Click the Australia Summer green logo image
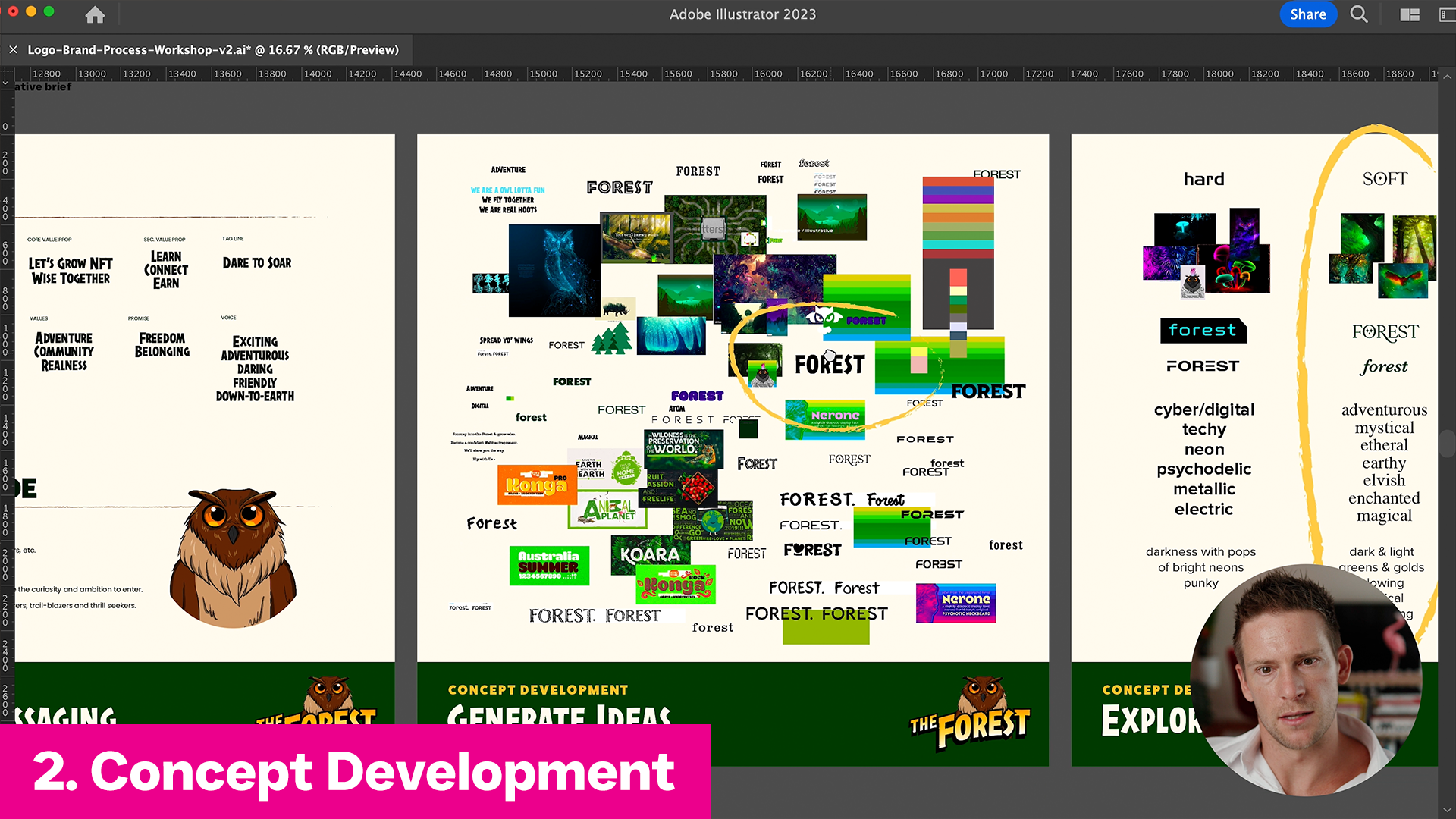 tap(549, 566)
